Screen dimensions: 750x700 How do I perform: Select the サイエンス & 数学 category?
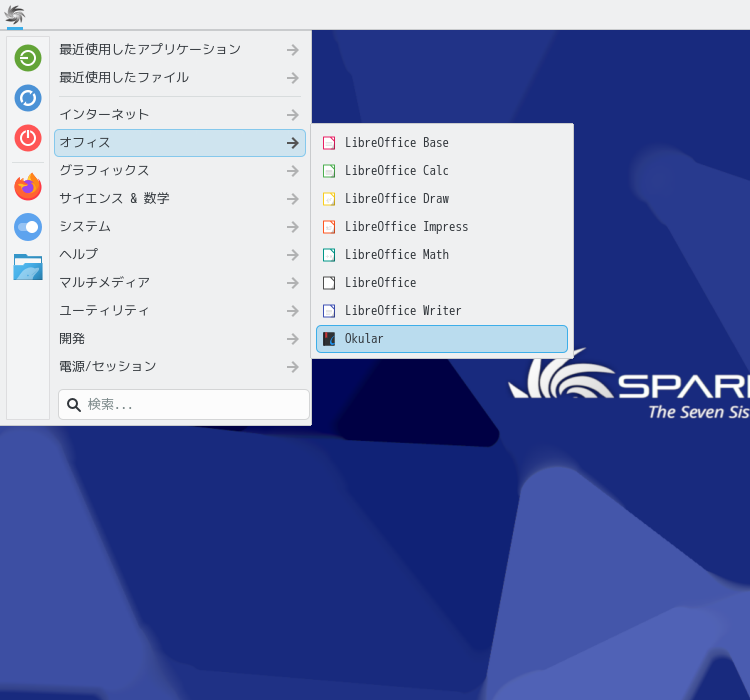coord(180,199)
